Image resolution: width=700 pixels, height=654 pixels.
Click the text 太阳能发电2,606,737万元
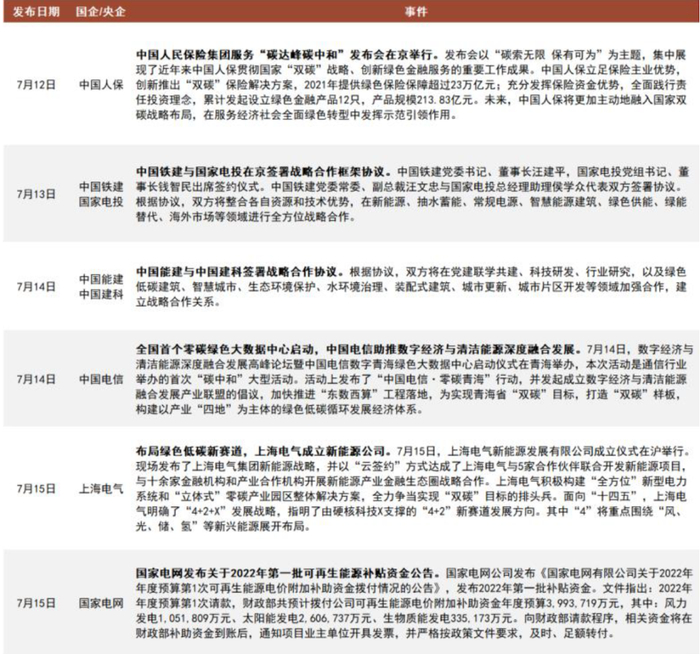pyautogui.click(x=307, y=618)
